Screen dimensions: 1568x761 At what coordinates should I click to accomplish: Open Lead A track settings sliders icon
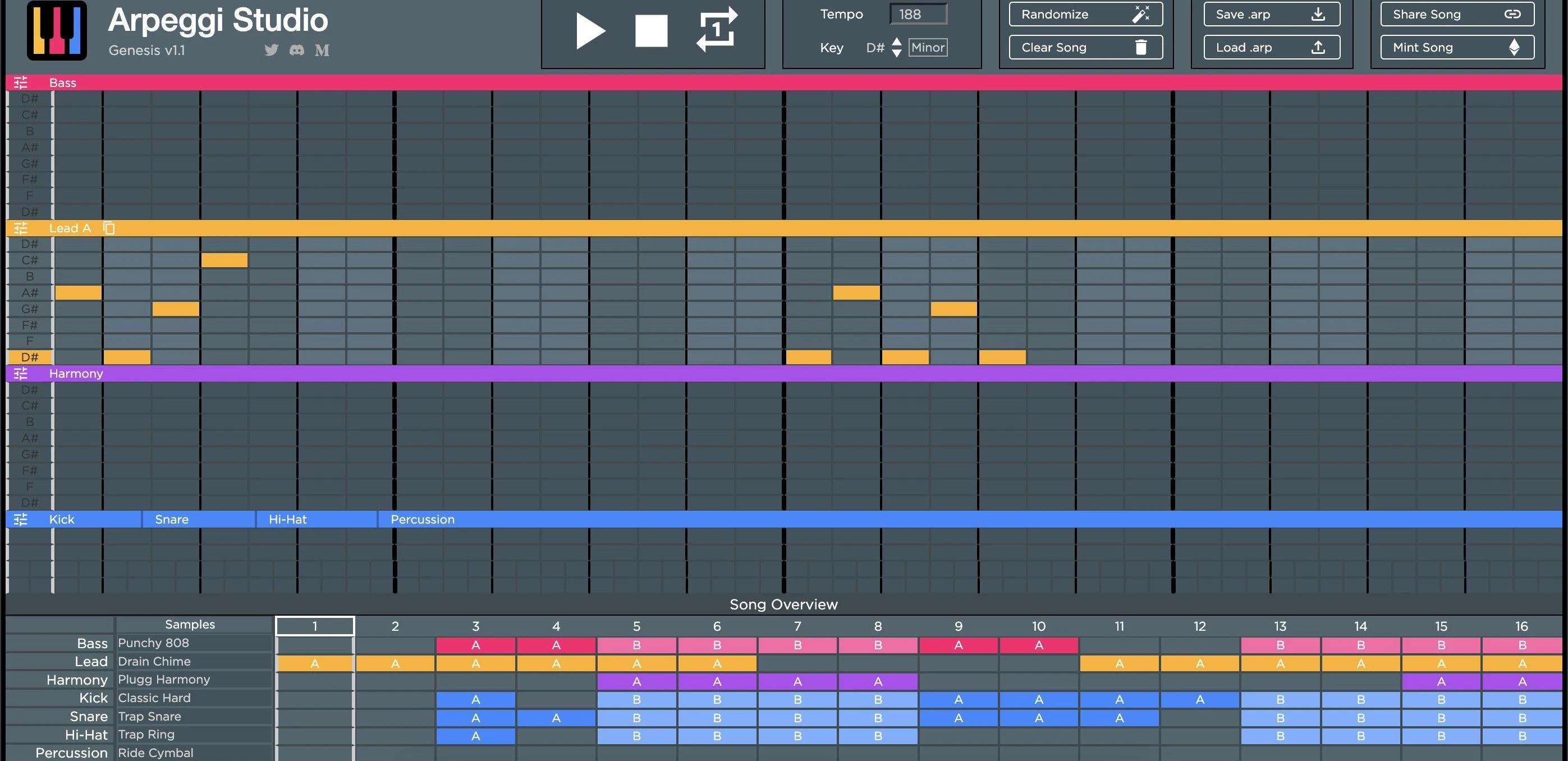click(21, 228)
